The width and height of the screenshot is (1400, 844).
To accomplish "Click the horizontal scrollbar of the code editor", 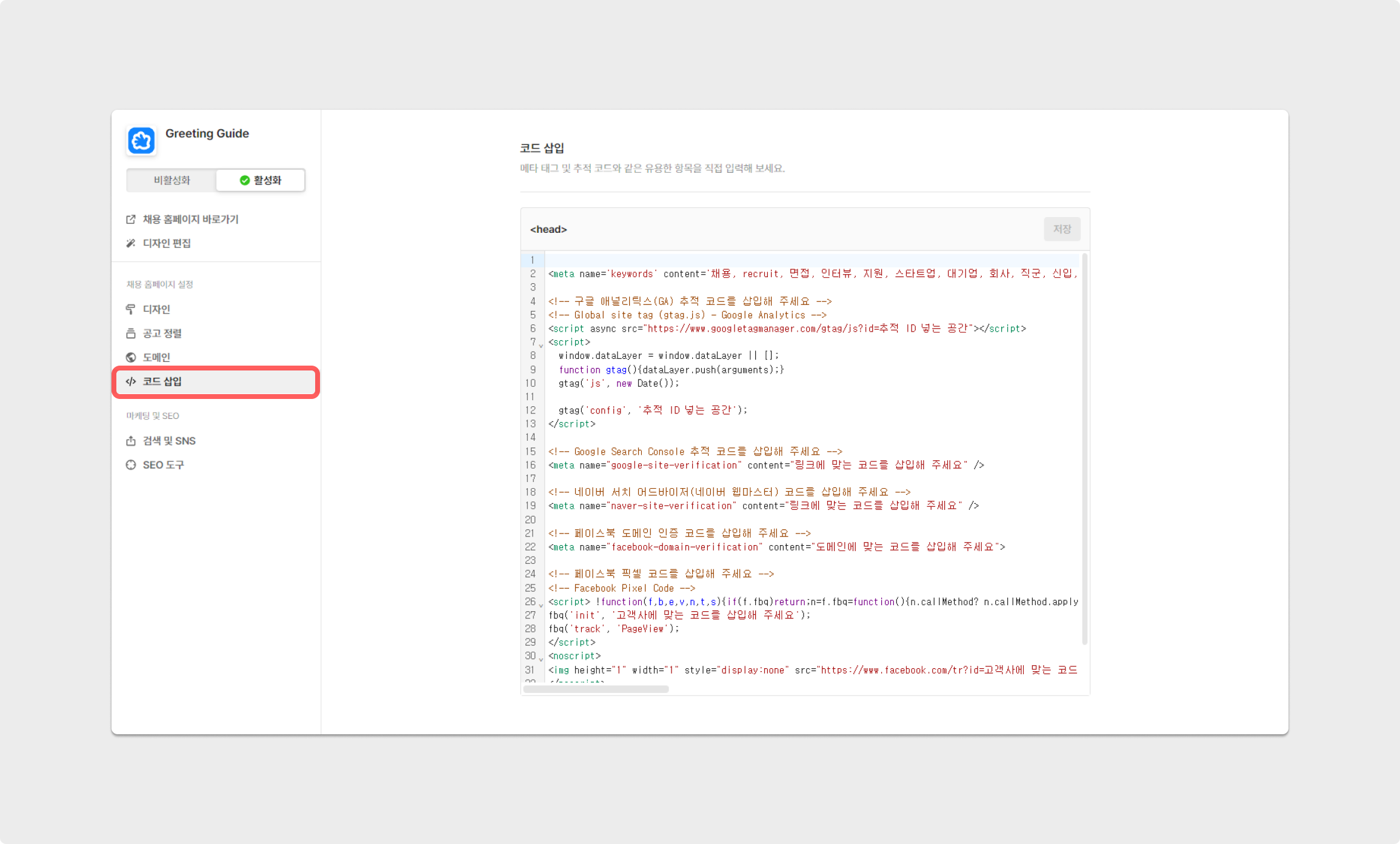I will (596, 689).
